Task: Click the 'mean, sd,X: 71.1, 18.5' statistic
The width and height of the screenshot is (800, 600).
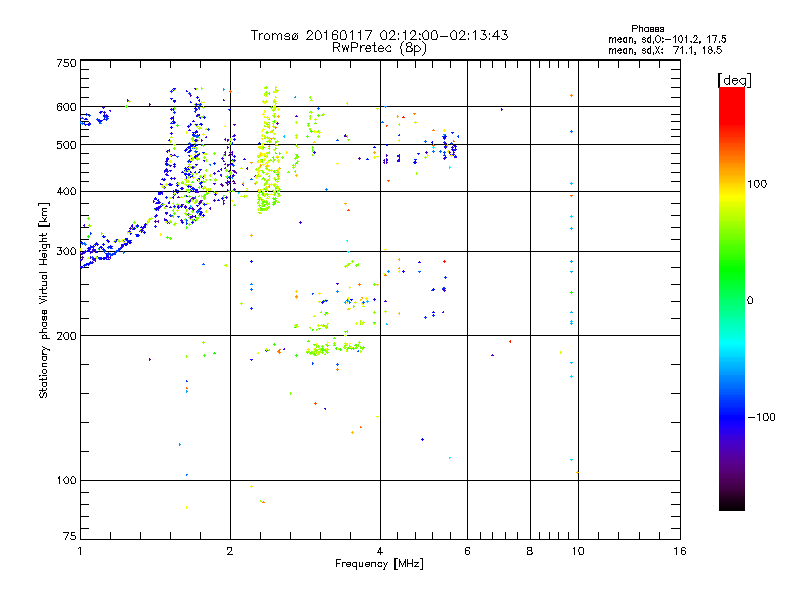Action: pyautogui.click(x=665, y=50)
